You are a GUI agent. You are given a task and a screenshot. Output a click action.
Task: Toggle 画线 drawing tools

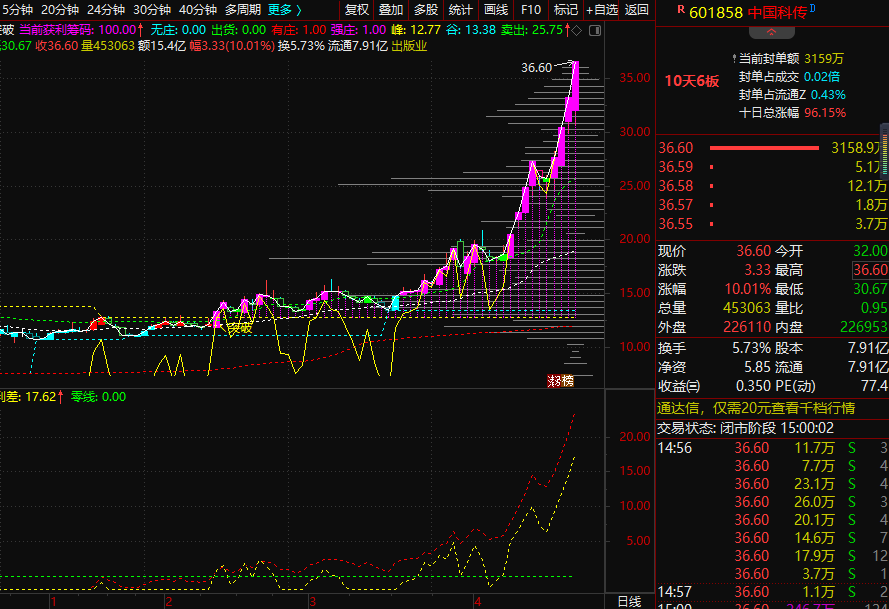click(495, 10)
